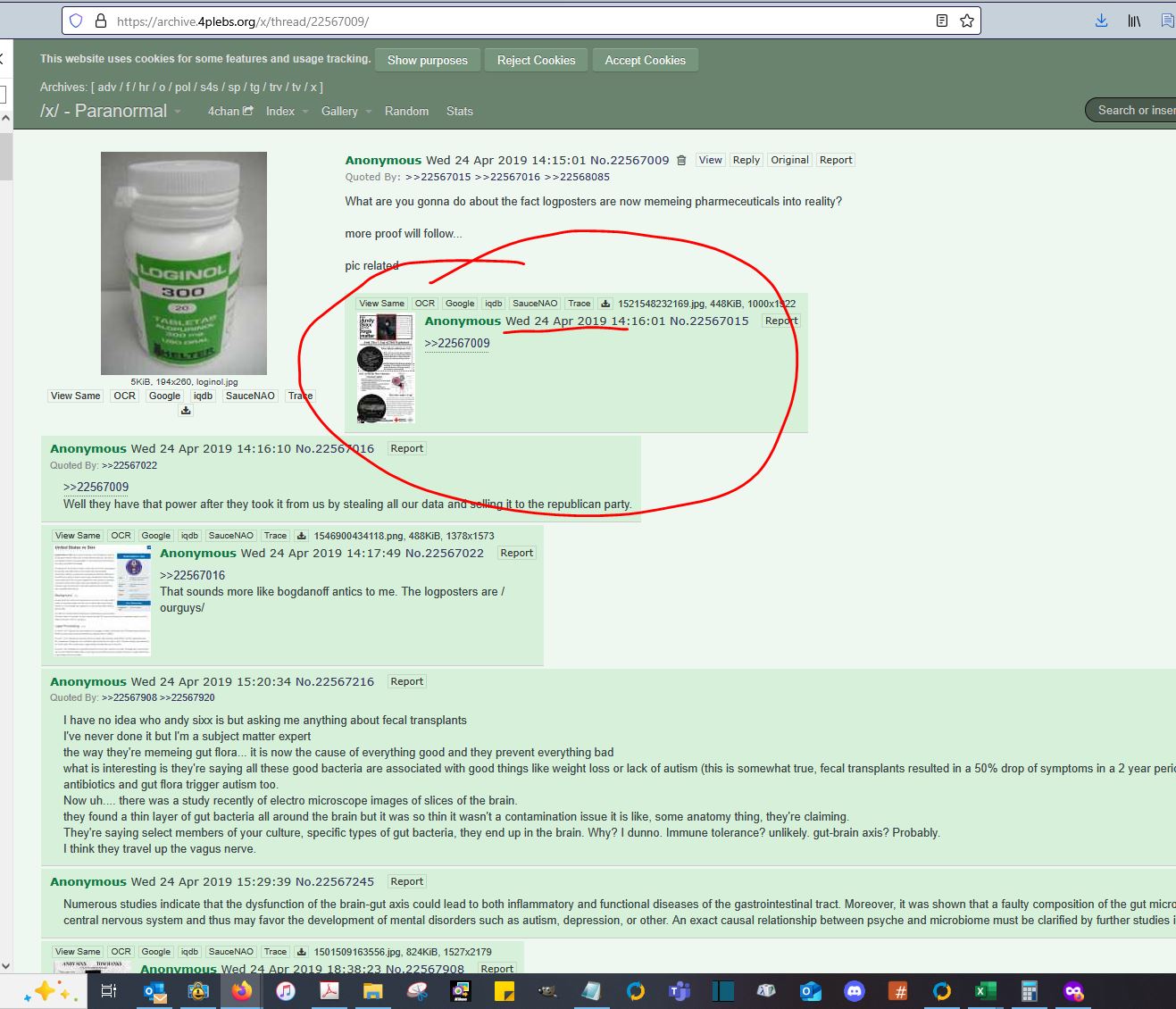Click the Reject Cookies button
The width and height of the screenshot is (1176, 1009).
point(536,60)
